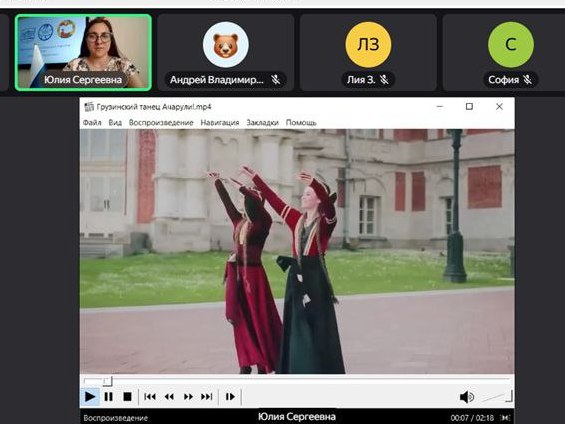The height and width of the screenshot is (424, 565).
Task: Skip to previous track button
Action: [x=150, y=397]
